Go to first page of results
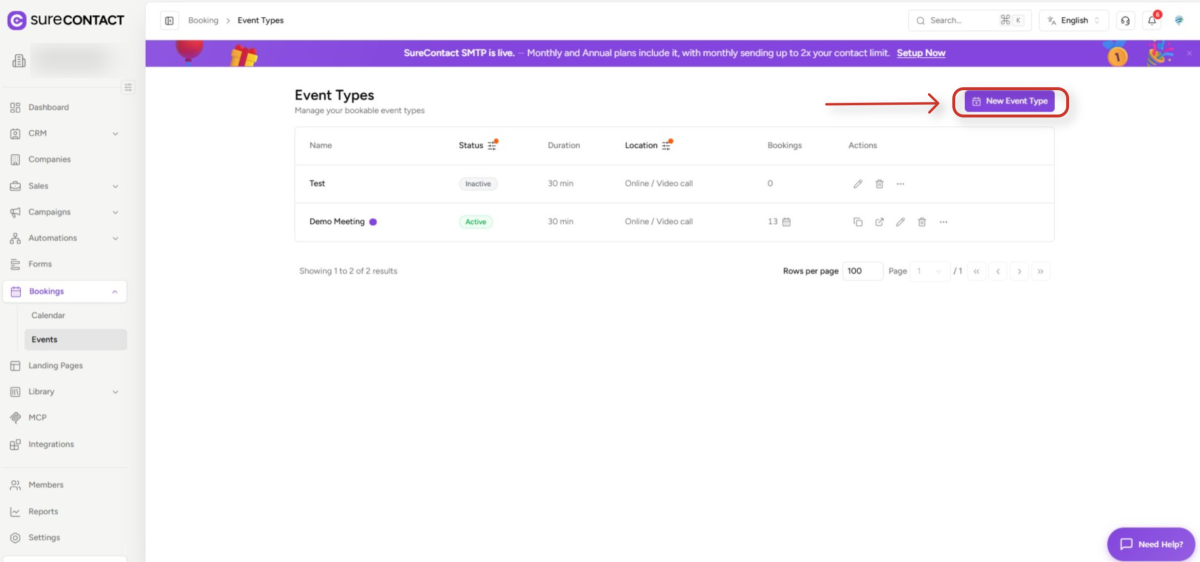 click(976, 271)
